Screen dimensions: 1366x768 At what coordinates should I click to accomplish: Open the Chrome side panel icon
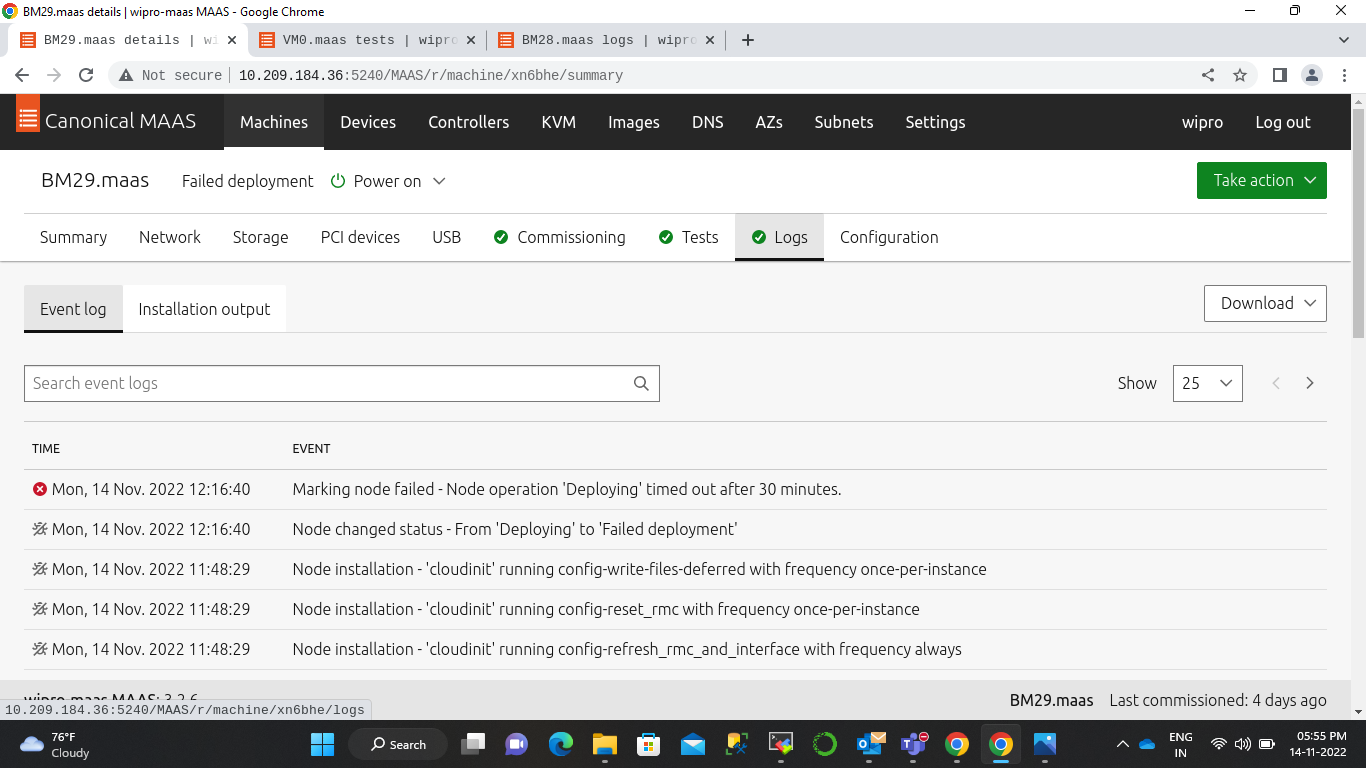click(x=1279, y=75)
